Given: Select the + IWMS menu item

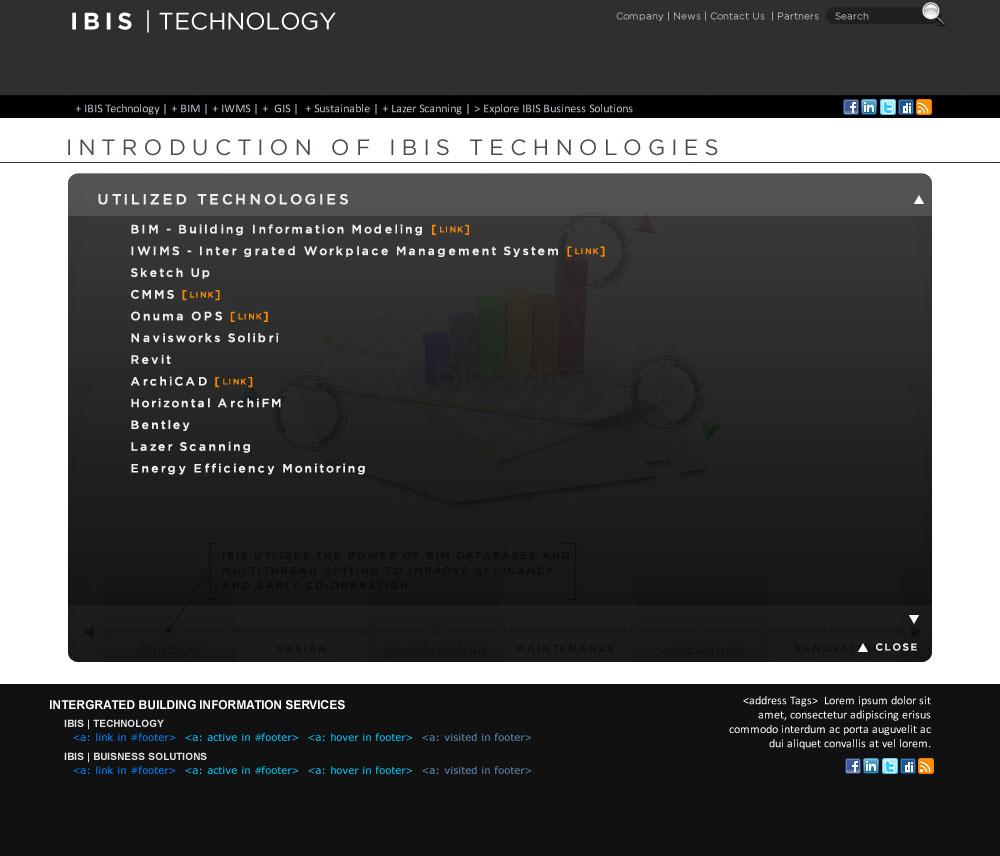Looking at the screenshot, I should coord(232,108).
